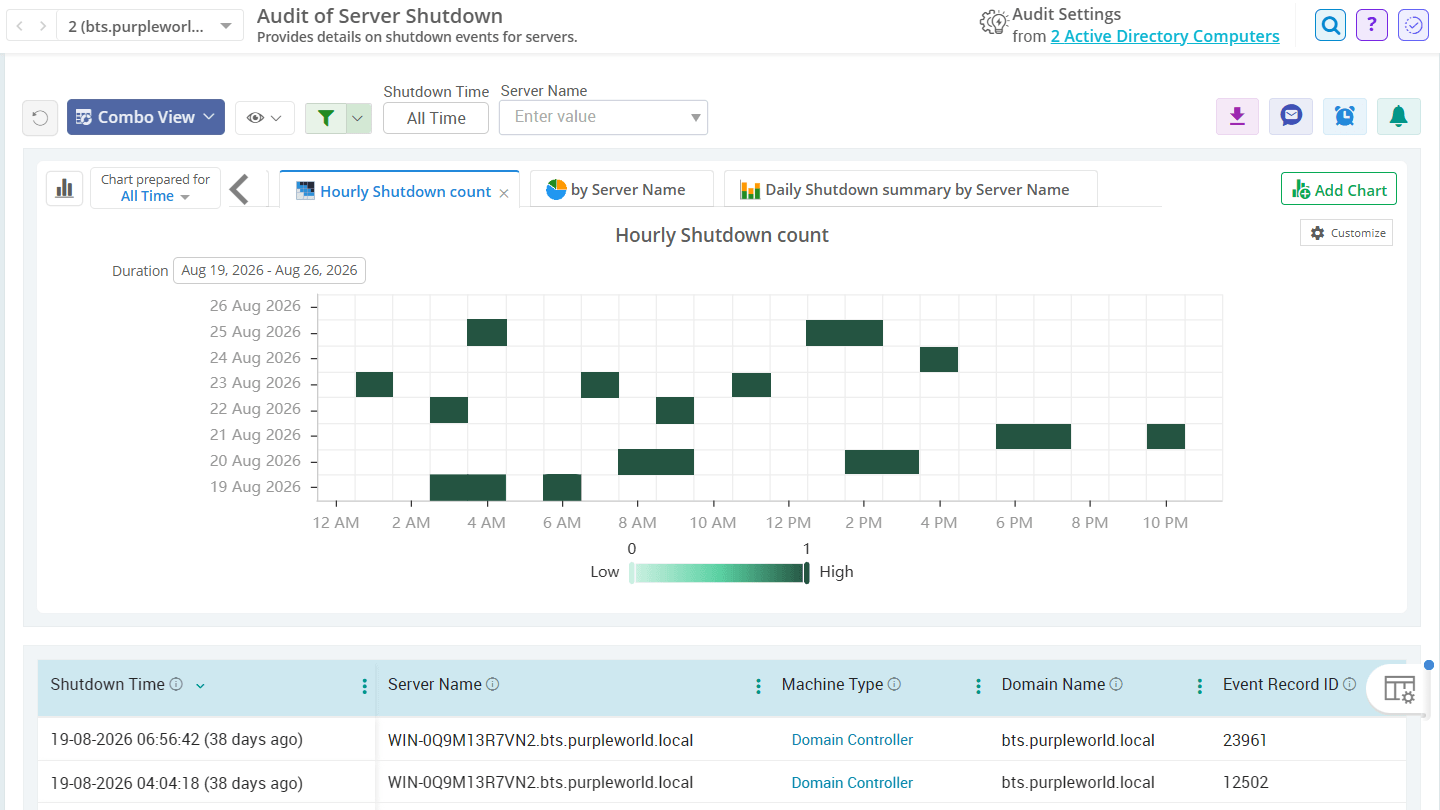Open the 2 Active Directory Computers link
Viewport: 1440px width, 810px height.
coord(1165,36)
